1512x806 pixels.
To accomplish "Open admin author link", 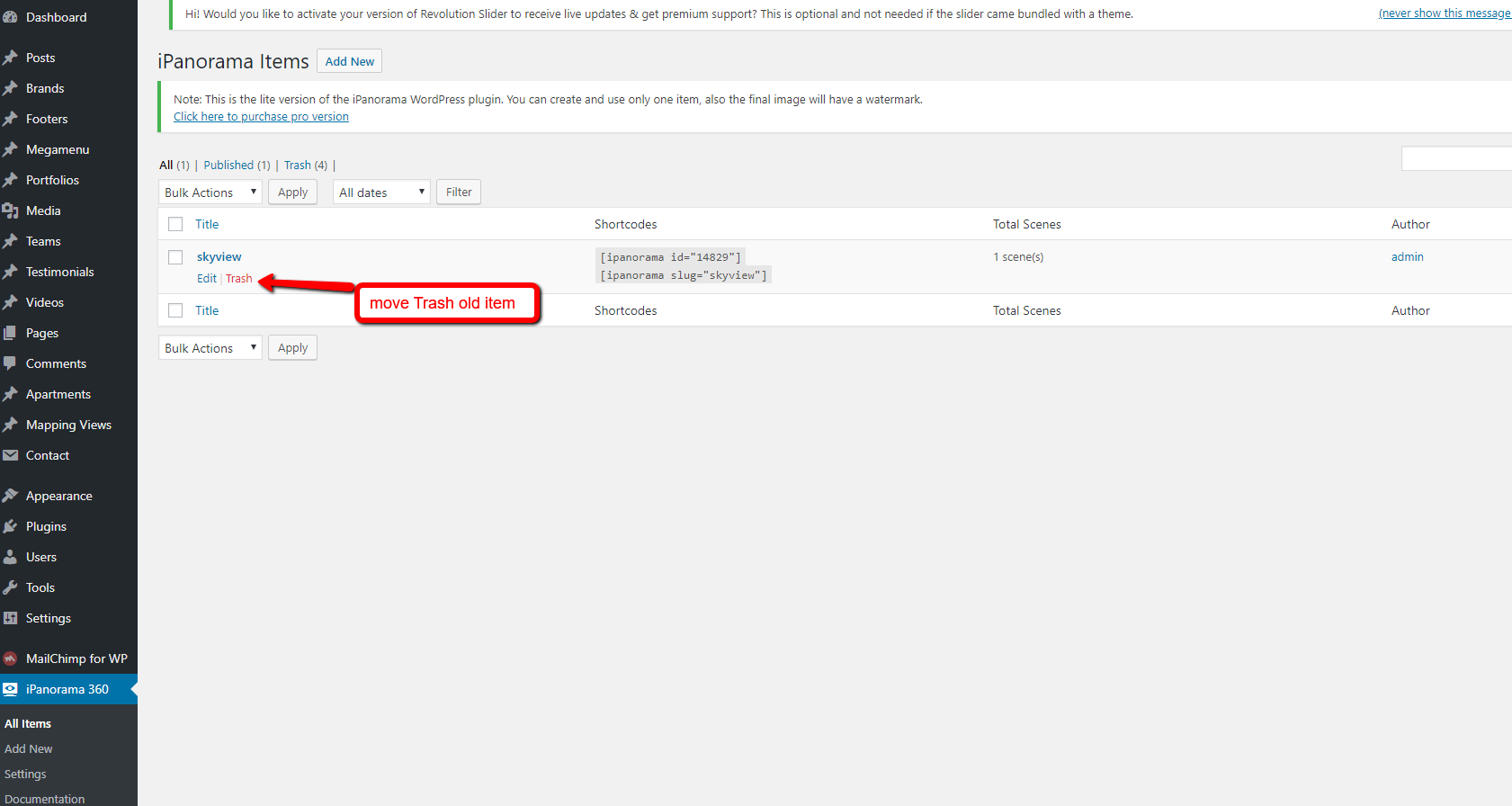I will point(1408,256).
